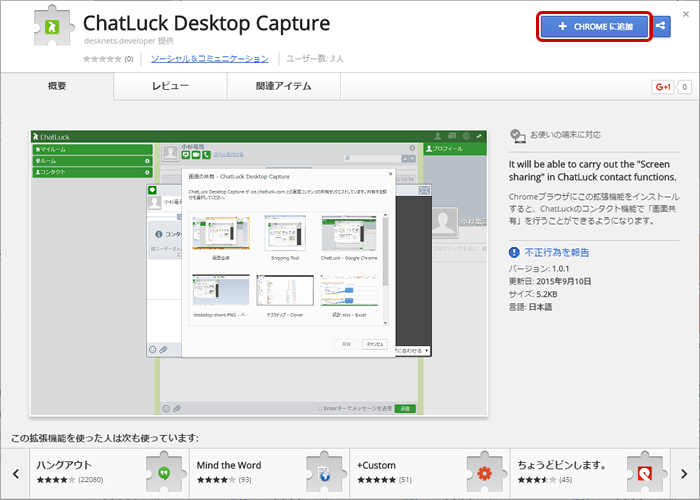
Task: Click the blue exclamation report icon
Action: [x=514, y=253]
